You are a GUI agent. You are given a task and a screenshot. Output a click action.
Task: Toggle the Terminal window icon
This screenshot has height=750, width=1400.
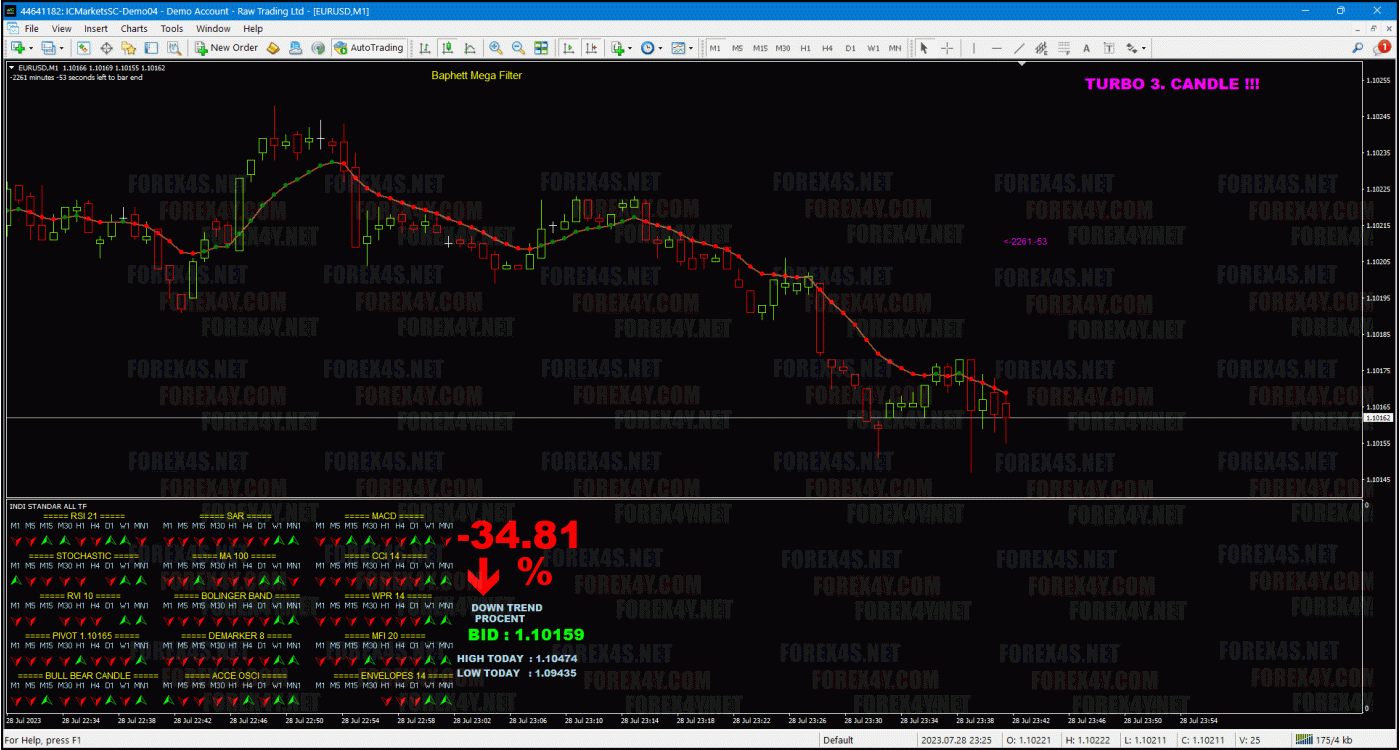click(151, 48)
